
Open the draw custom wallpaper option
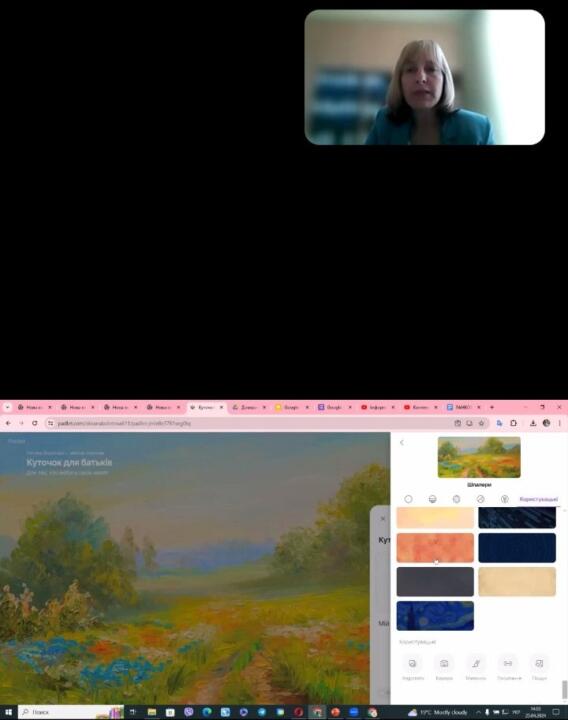click(476, 667)
